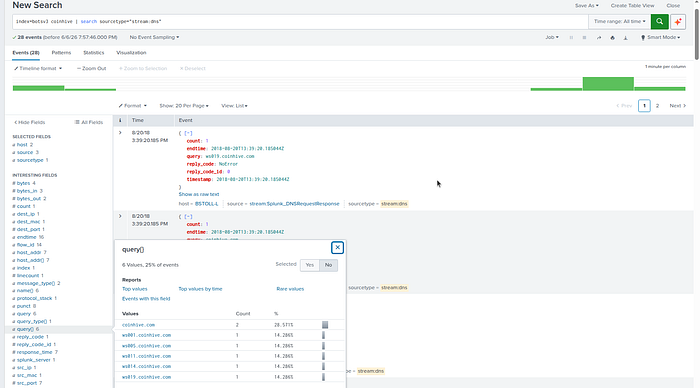Pause the search job
This screenshot has width=700, height=388.
(571, 38)
